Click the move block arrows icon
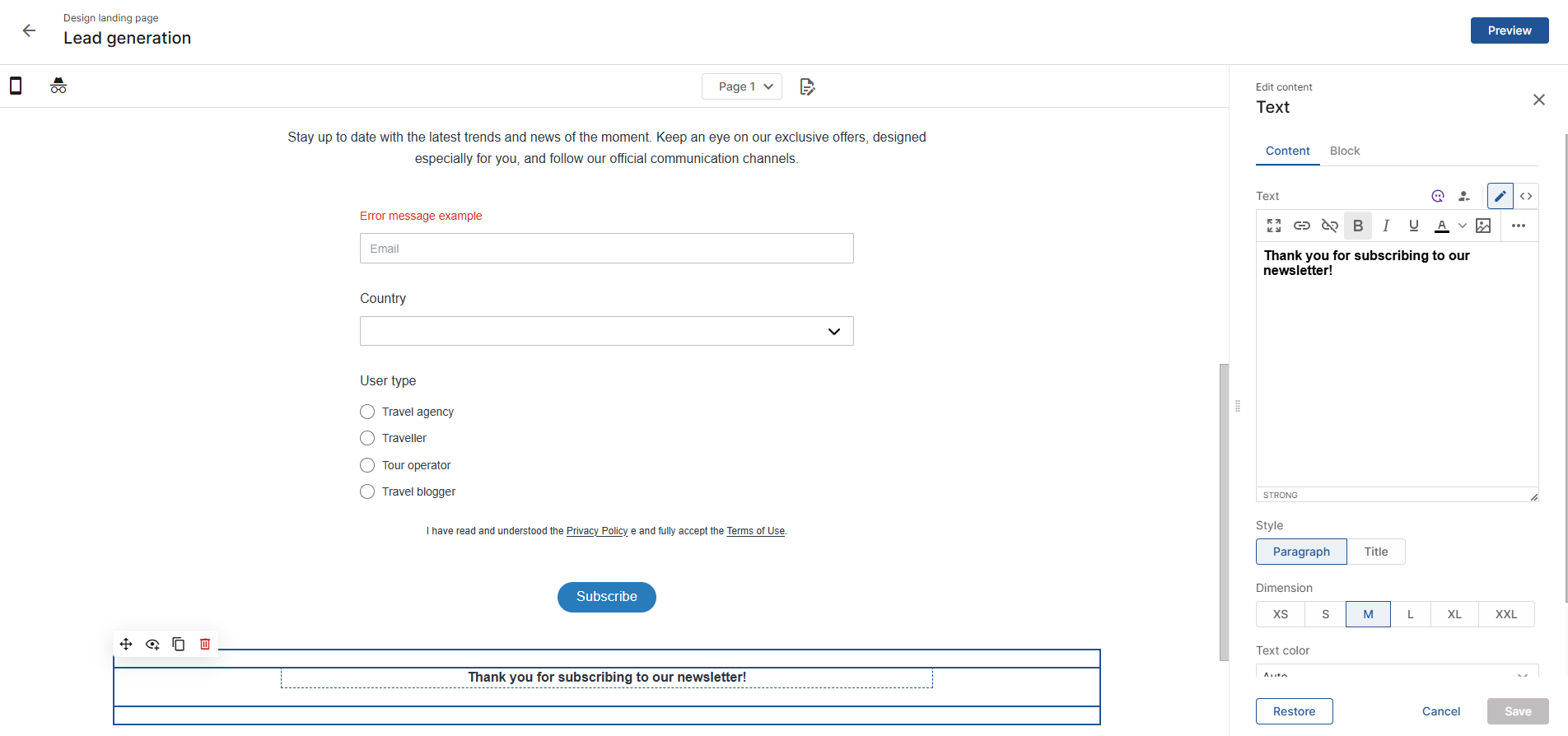 coord(126,644)
